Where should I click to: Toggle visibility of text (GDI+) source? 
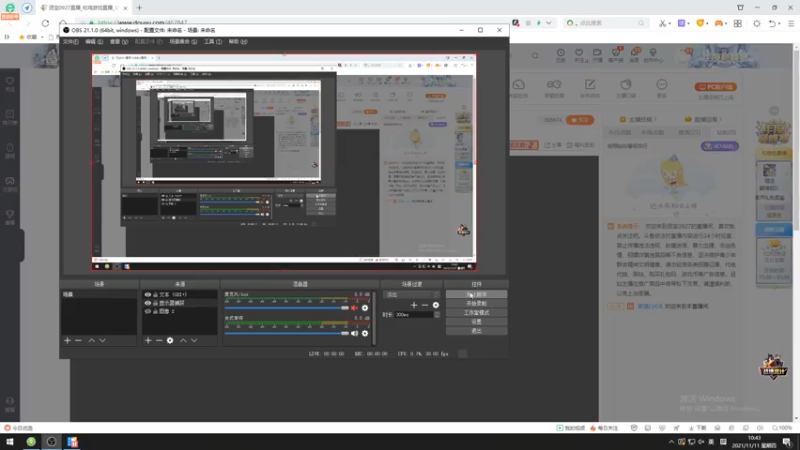[x=147, y=294]
